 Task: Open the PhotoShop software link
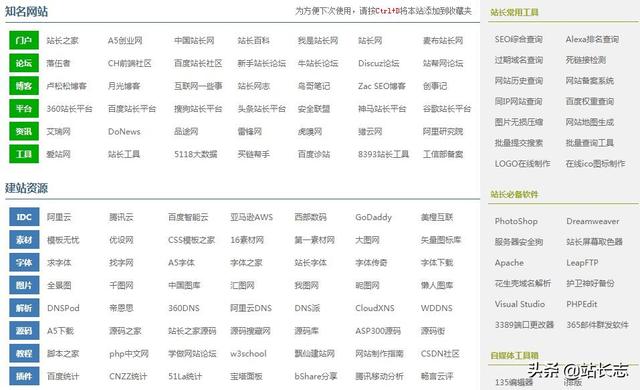pos(516,221)
